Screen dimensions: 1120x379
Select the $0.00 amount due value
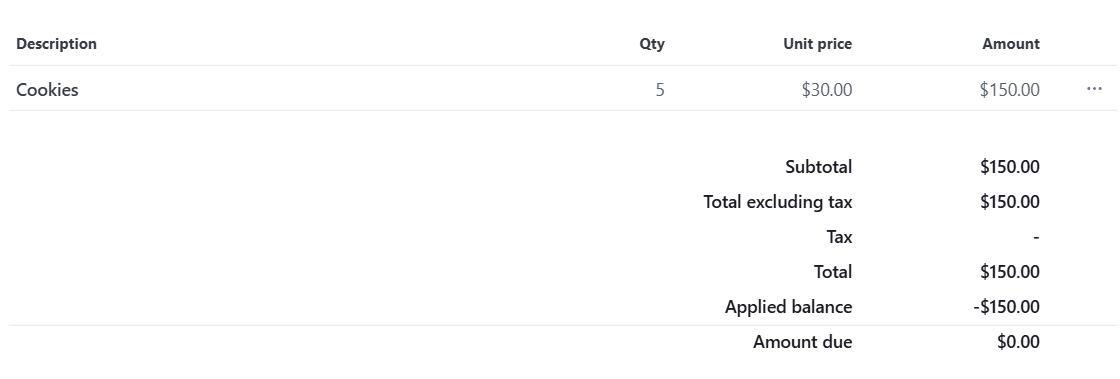1019,341
